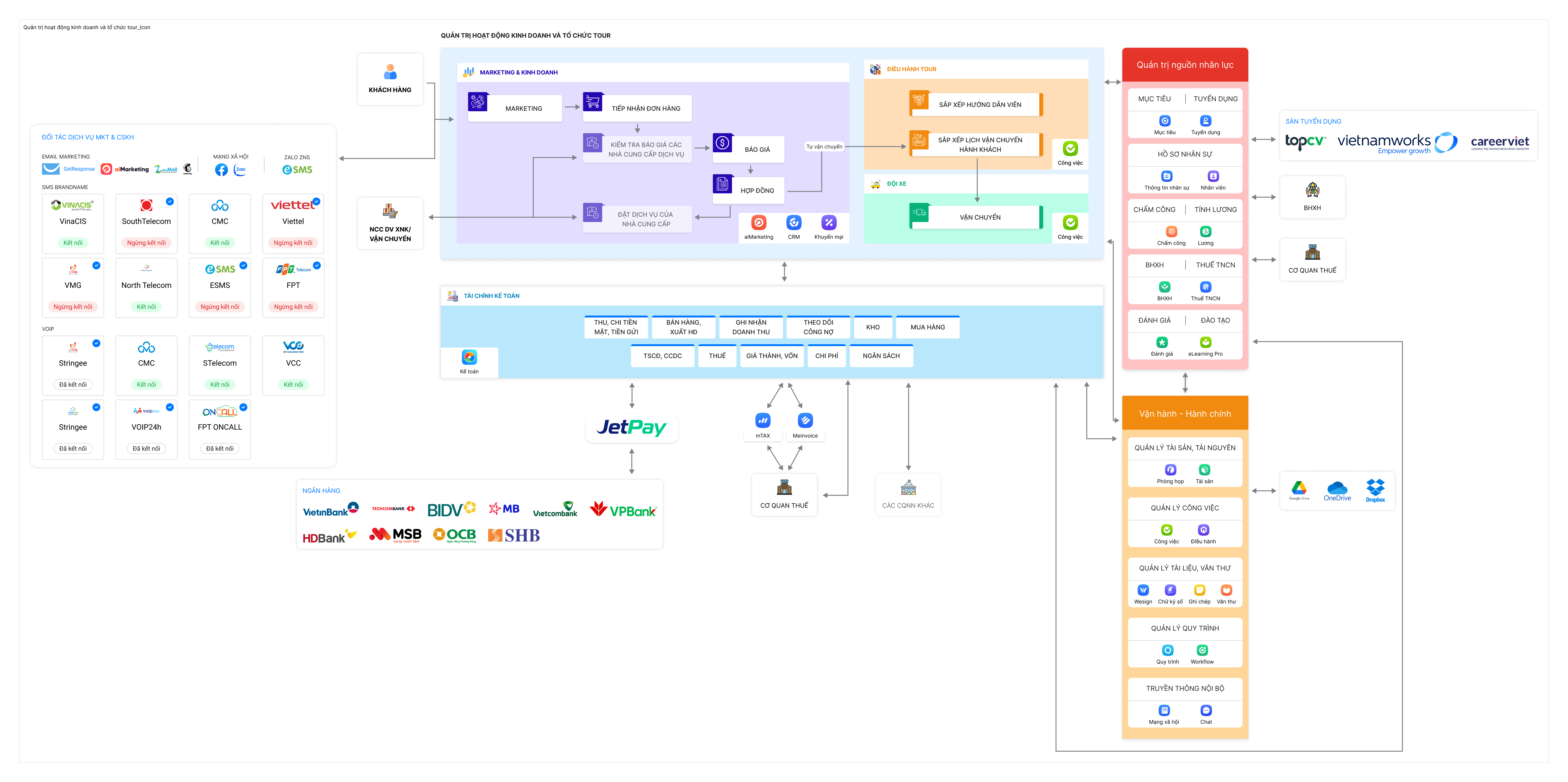Toggle the FPT ONCALL card checkmark
Image resolution: width=1568 pixels, height=782 pixels.
243,407
